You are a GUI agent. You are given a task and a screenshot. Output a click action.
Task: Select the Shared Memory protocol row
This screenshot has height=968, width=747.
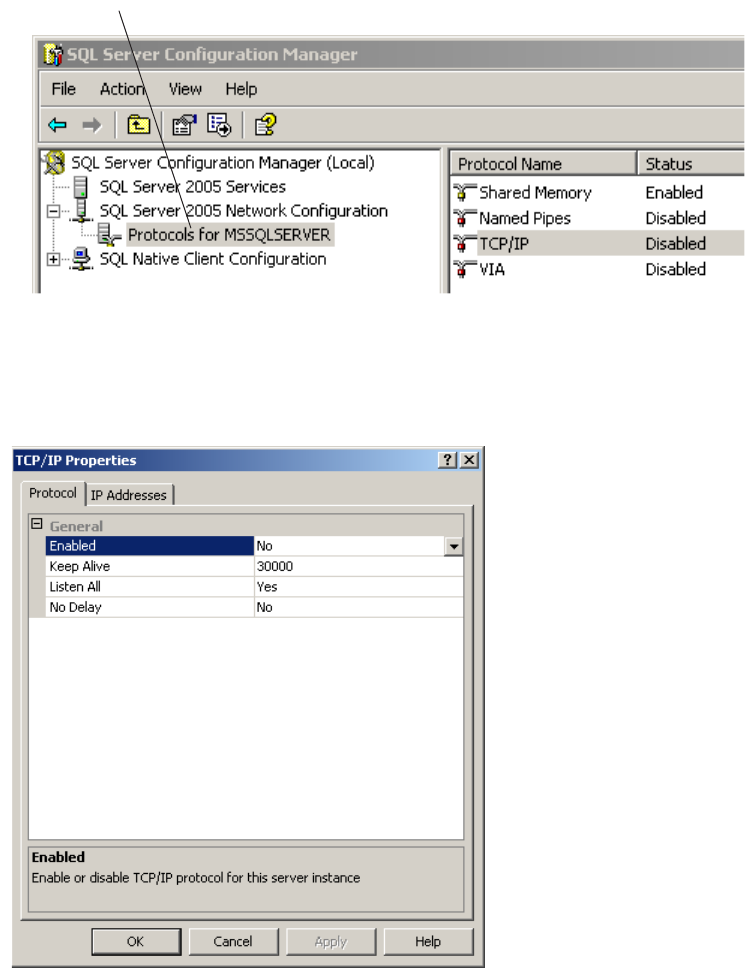(x=598, y=193)
